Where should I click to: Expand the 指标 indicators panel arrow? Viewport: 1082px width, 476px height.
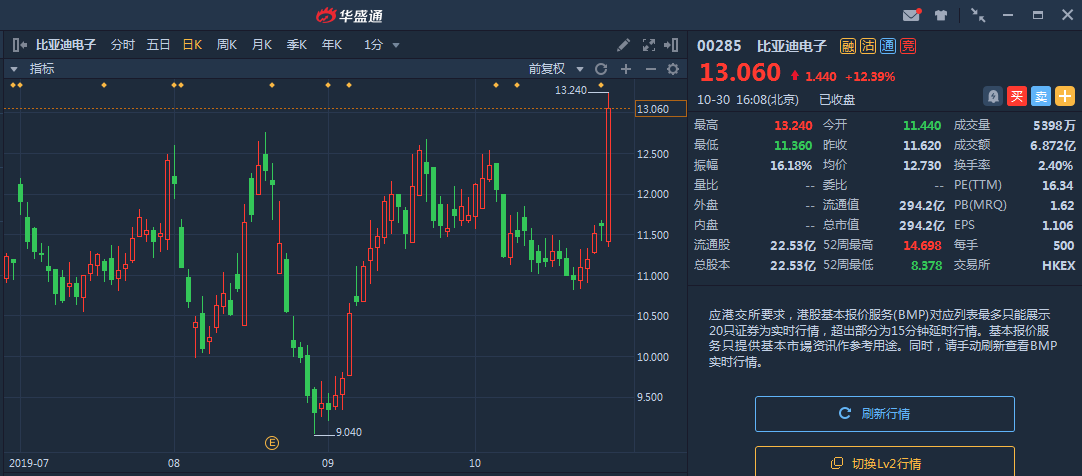[x=13, y=69]
